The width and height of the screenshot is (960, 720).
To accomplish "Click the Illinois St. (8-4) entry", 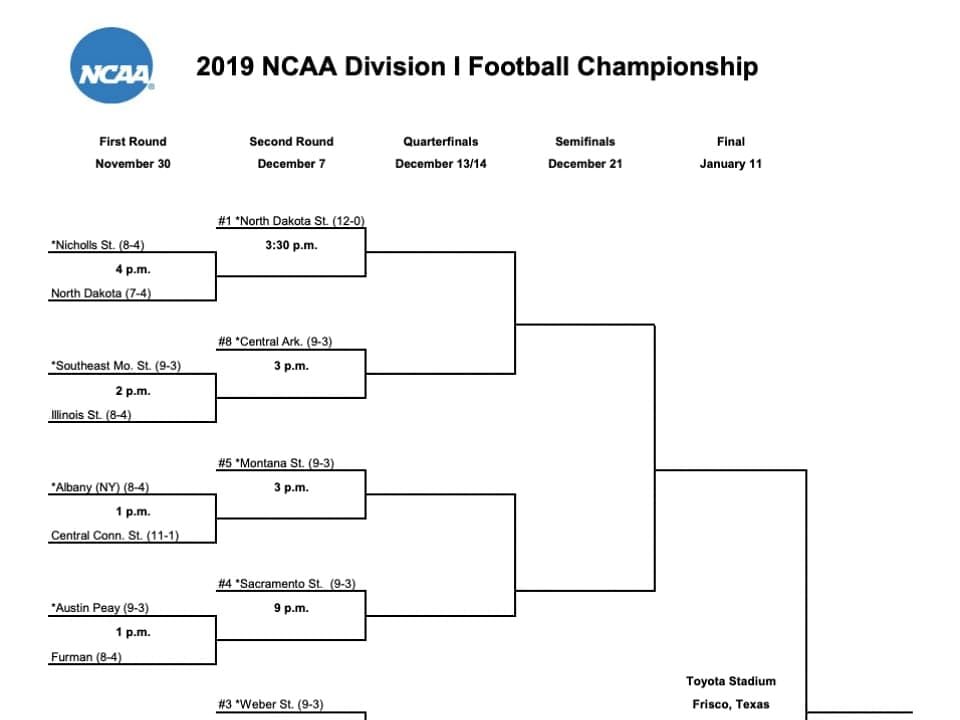I will [x=91, y=415].
